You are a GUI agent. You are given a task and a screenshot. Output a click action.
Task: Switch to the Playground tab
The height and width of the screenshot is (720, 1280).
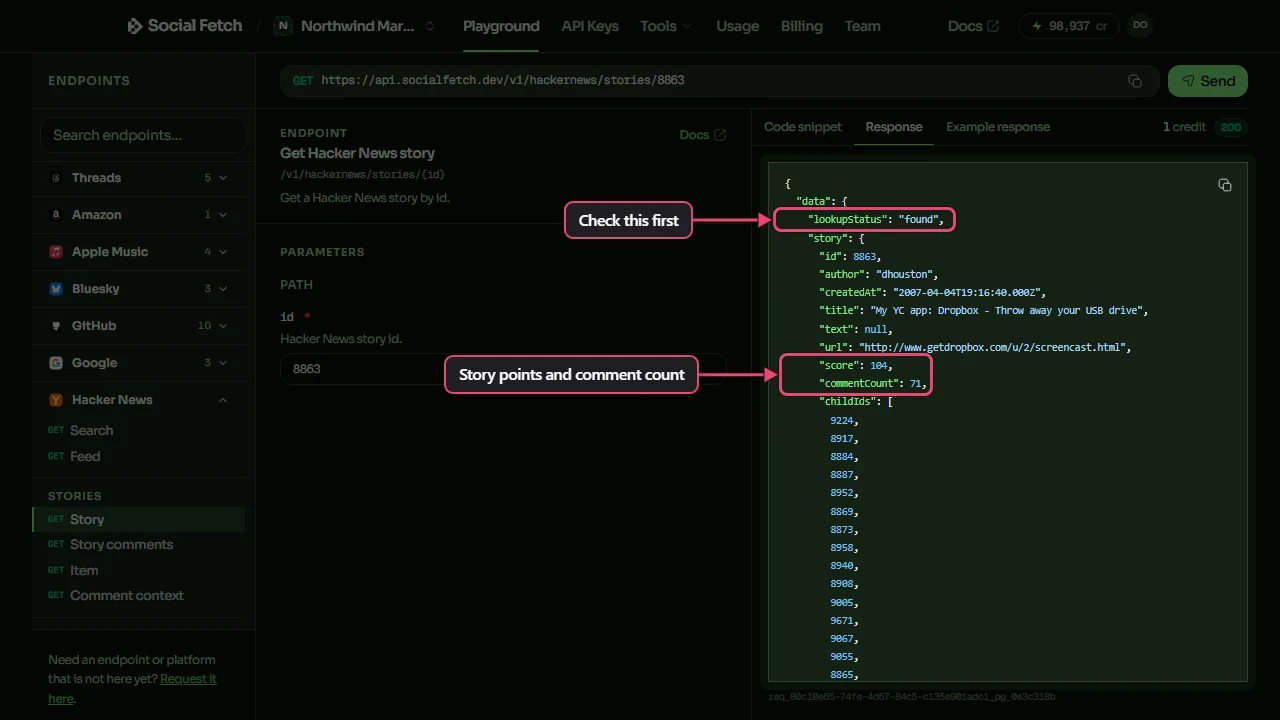pos(501,26)
